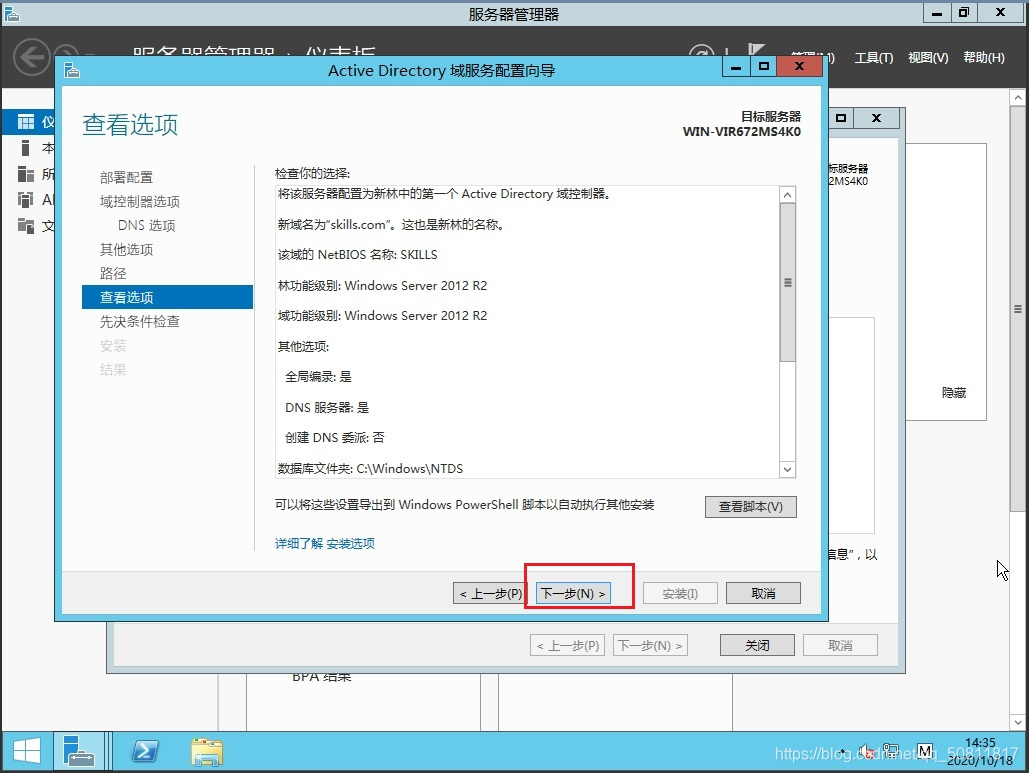Click the Server Manager title bar icon
Screen dimensions: 1029x773
(11, 14)
